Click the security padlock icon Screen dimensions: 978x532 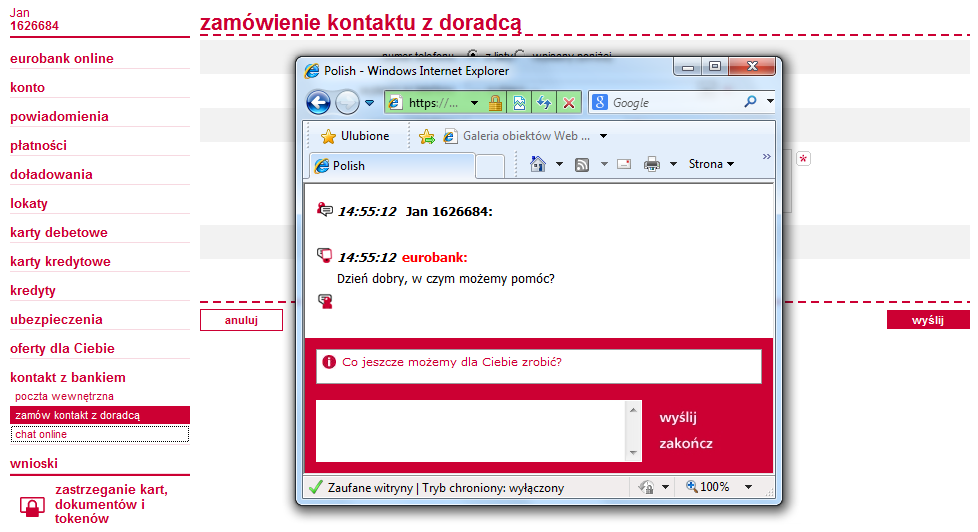[495, 103]
